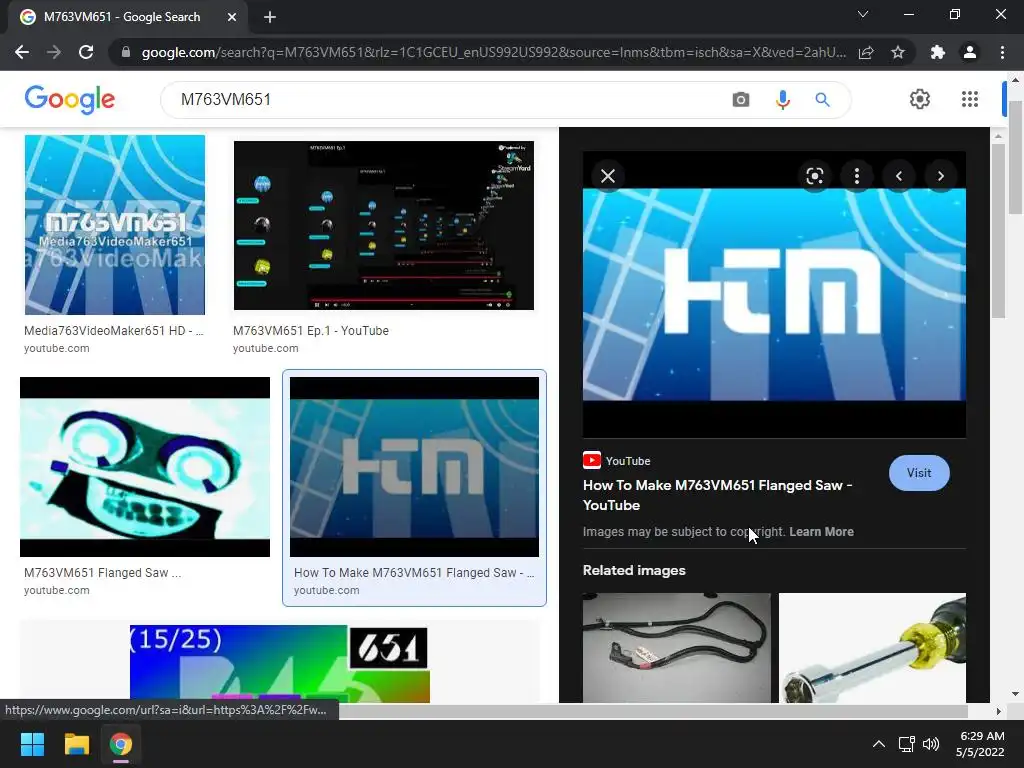This screenshot has width=1024, height=768.
Task: Click the Google Lens icon in preview
Action: 814,176
